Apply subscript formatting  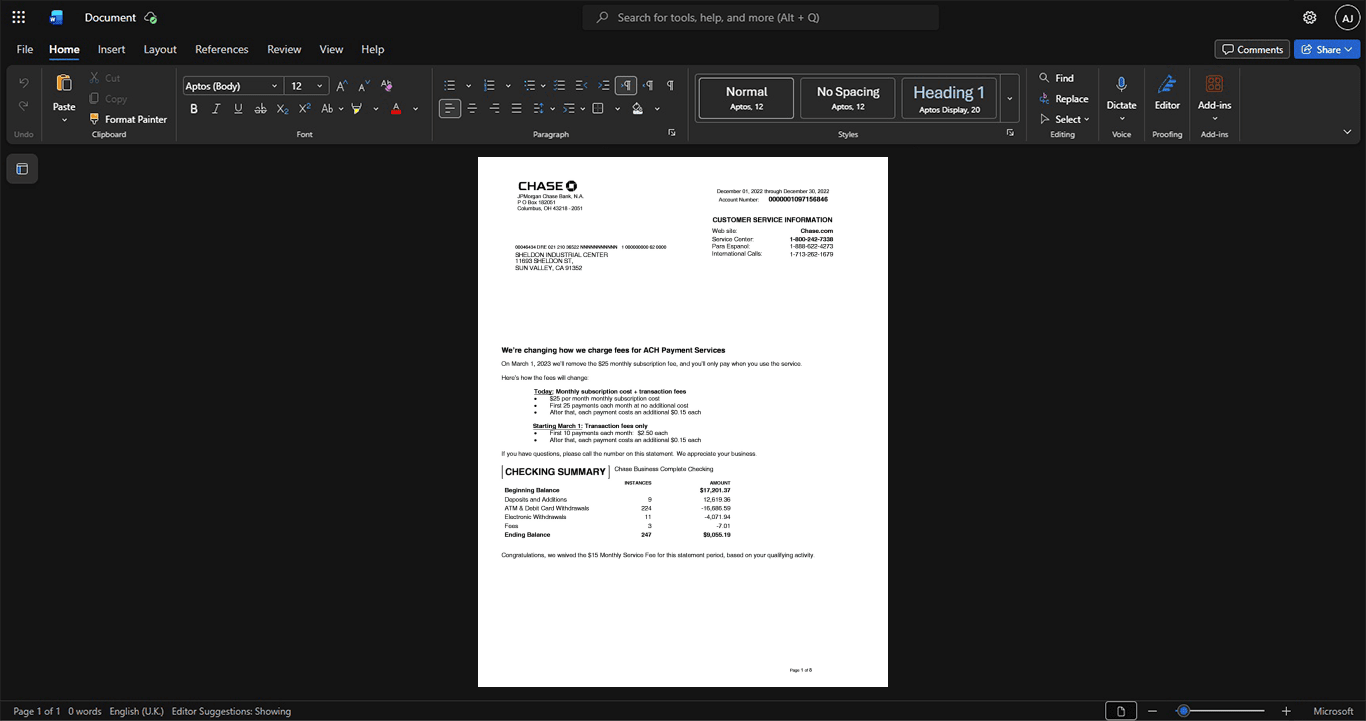pyautogui.click(x=282, y=108)
